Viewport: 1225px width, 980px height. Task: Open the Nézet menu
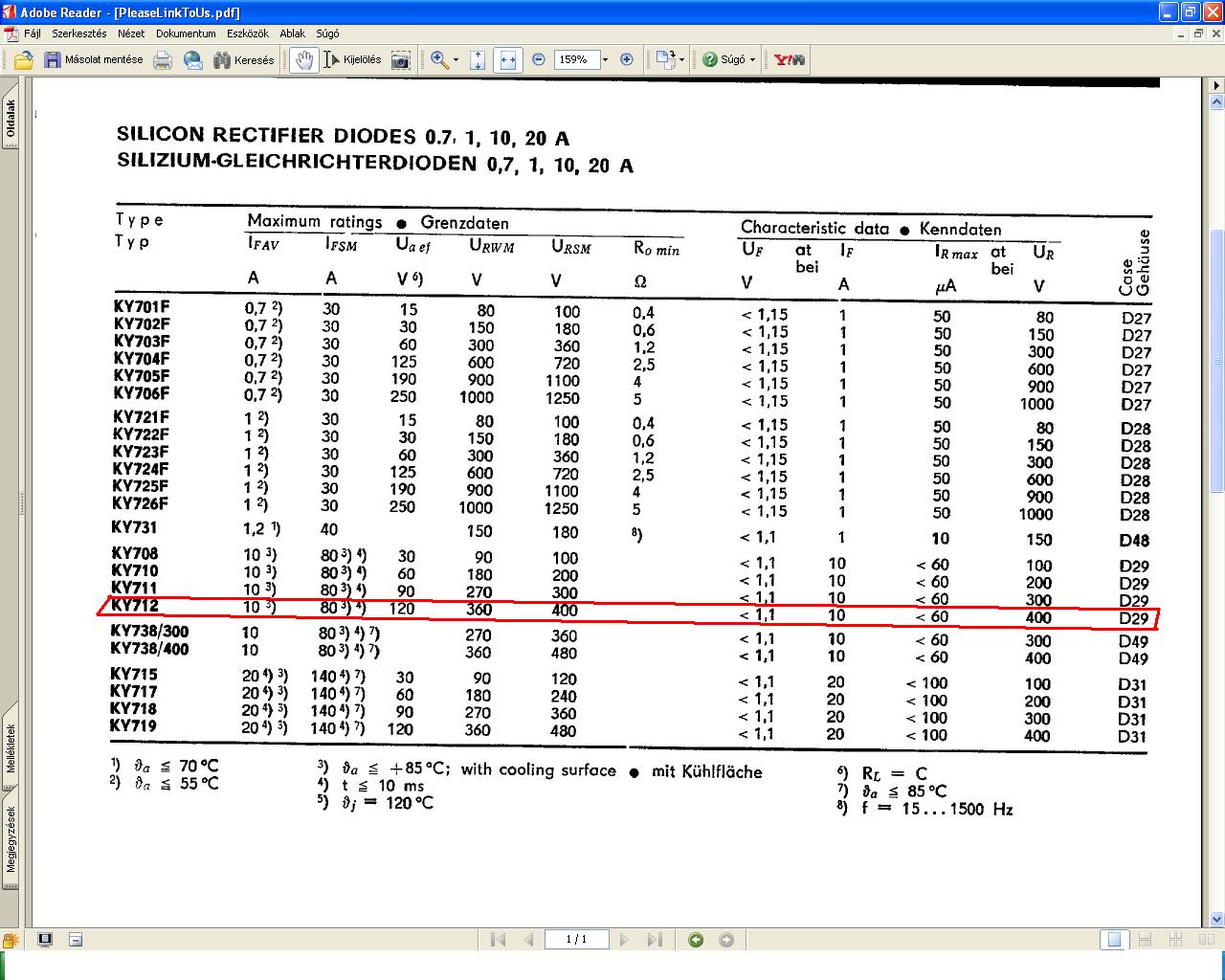coord(131,33)
